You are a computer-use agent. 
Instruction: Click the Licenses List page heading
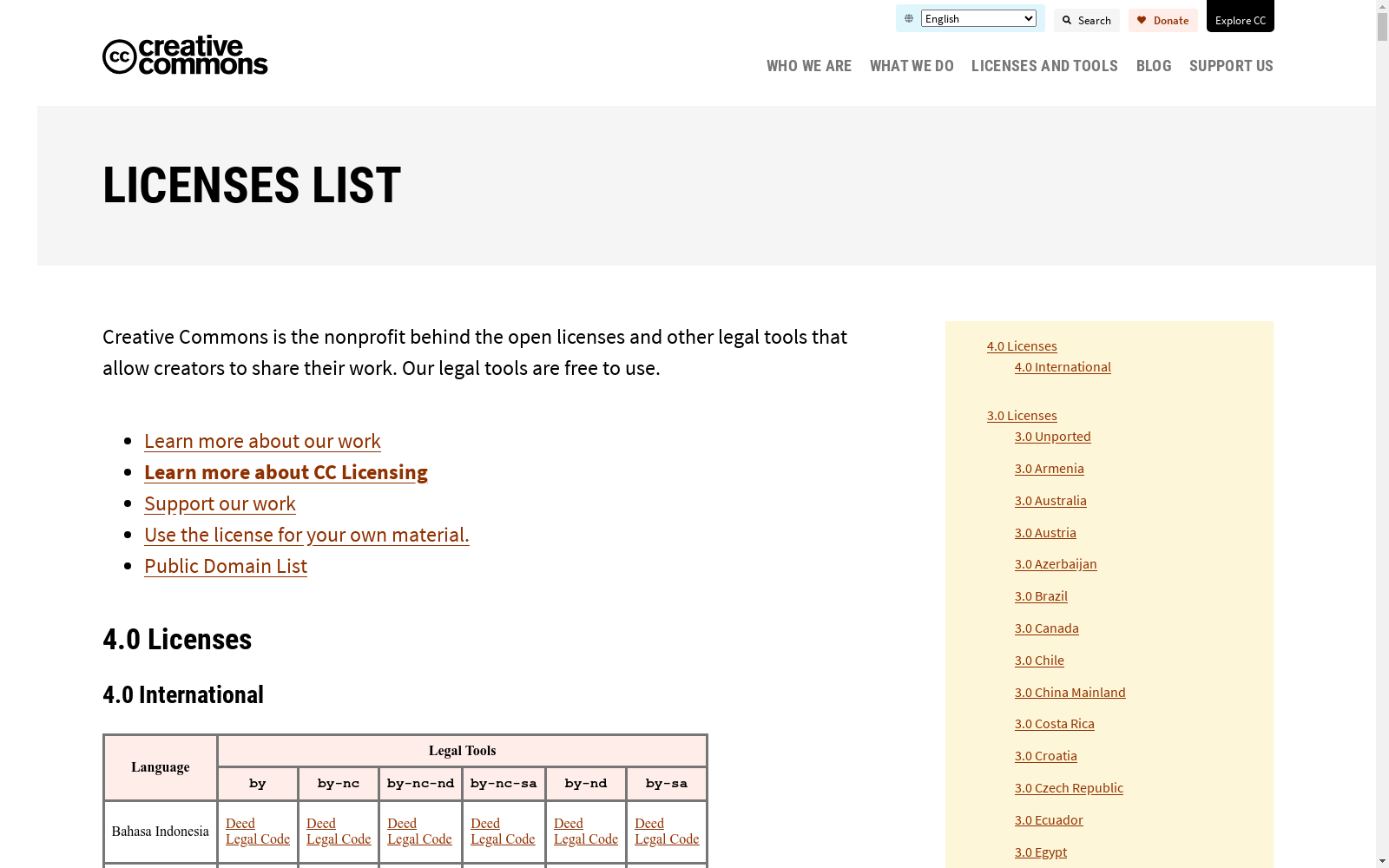[252, 185]
